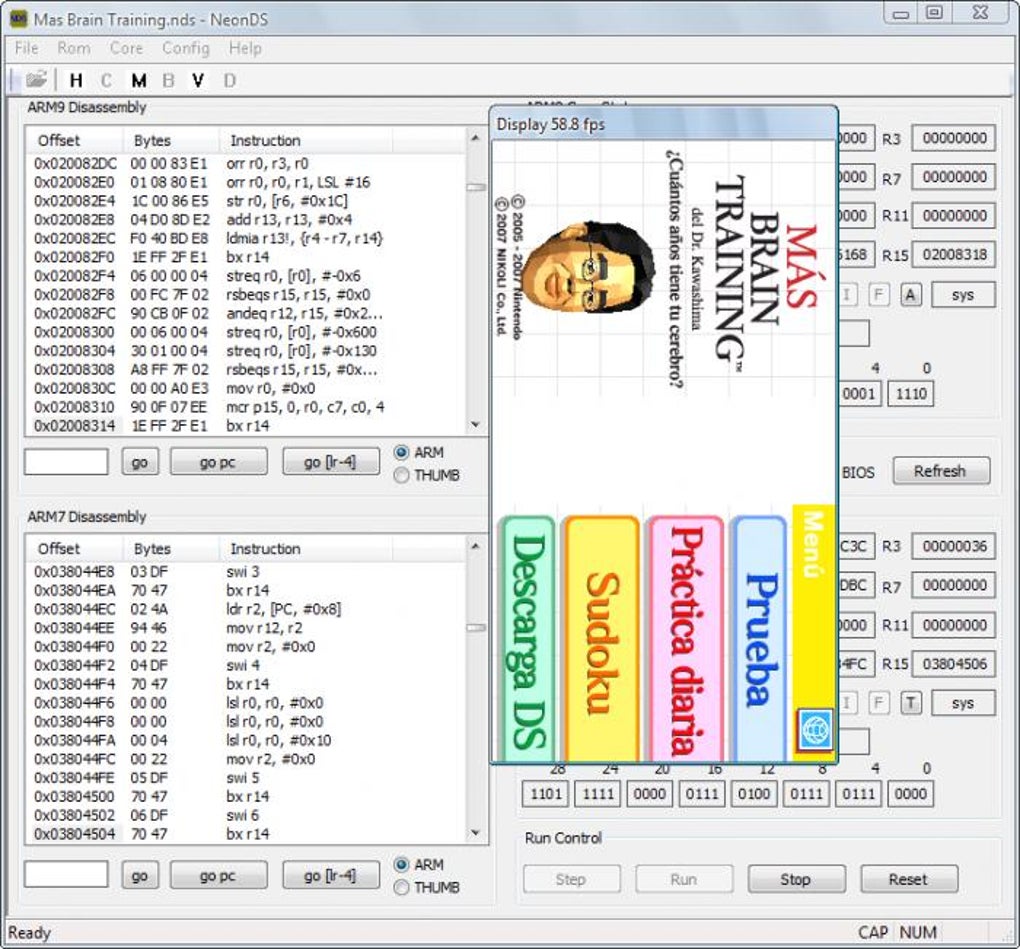1020x949 pixels.
Task: Click ARM9 disassembly go button
Action: coord(140,462)
